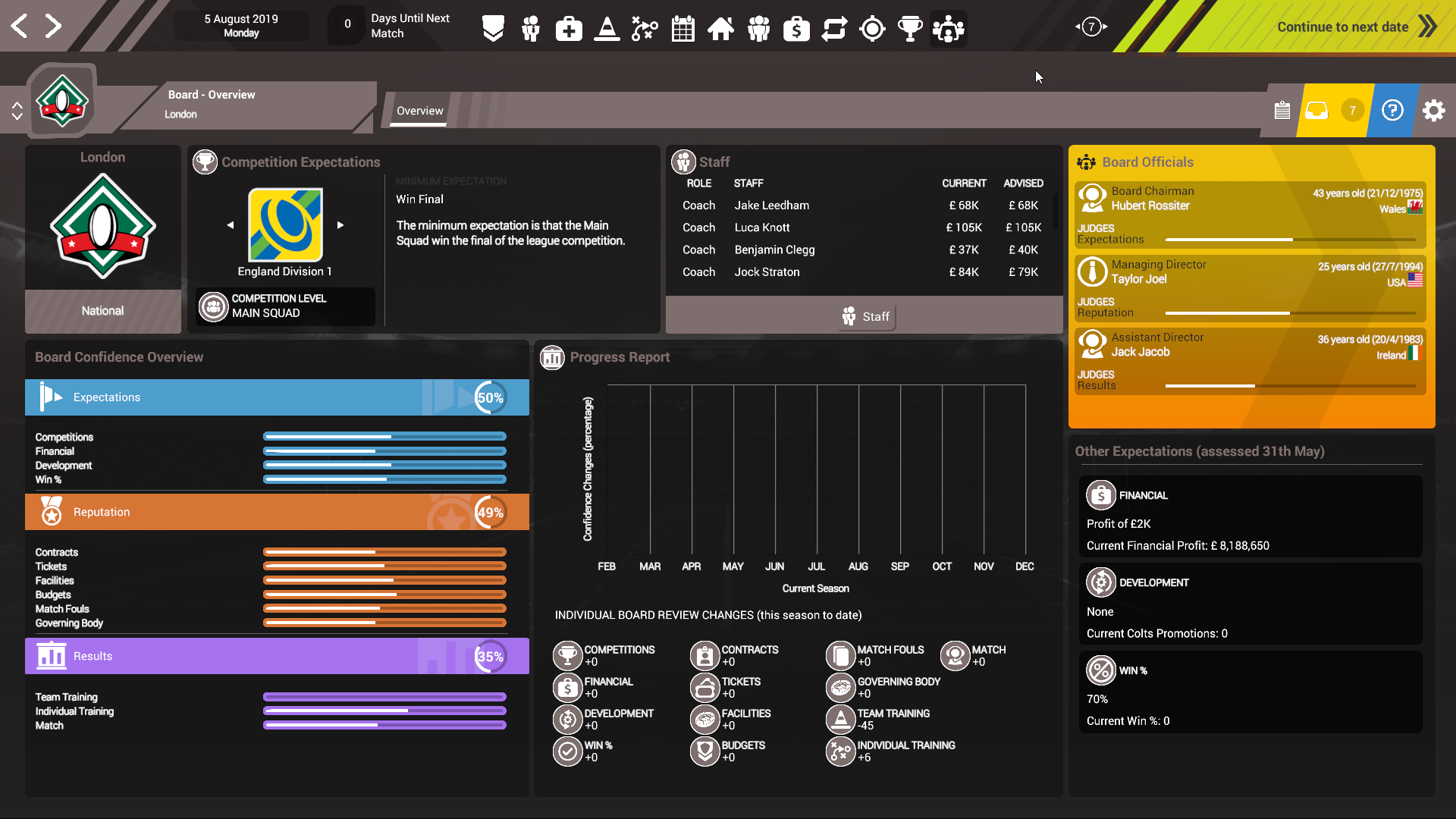1456x819 pixels.
Task: Open the club shield menu icon
Action: (493, 29)
